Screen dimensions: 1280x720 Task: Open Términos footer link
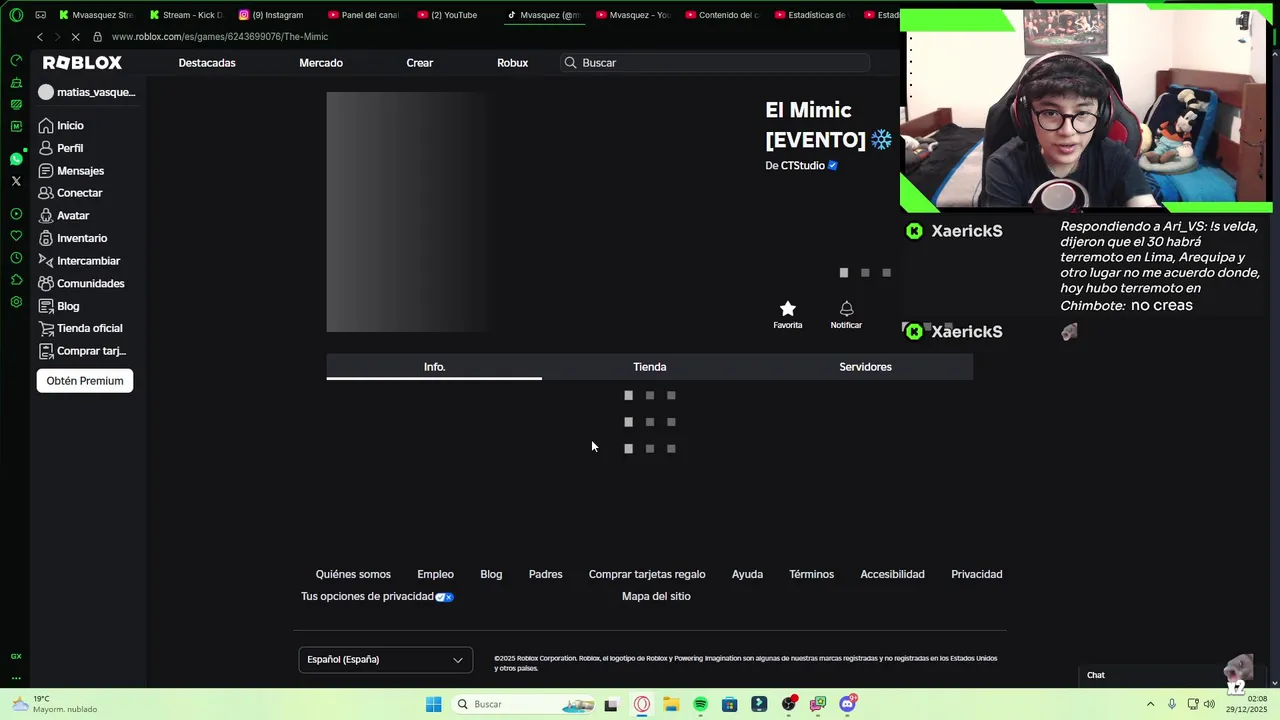[x=811, y=575]
